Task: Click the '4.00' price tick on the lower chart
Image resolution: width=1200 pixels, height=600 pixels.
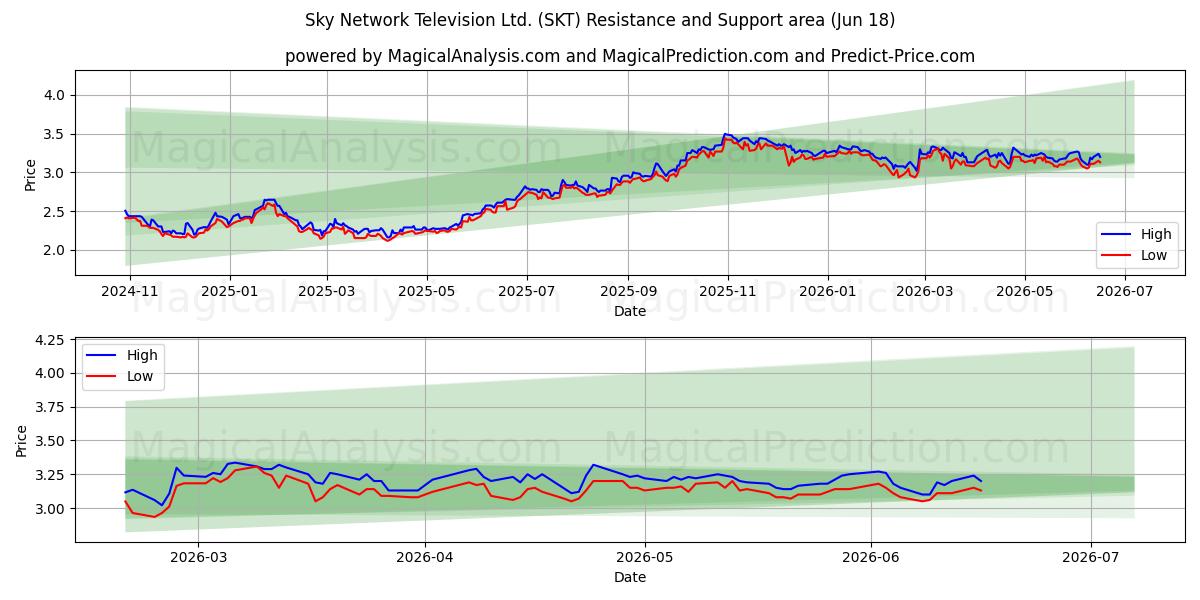Action: click(52, 373)
